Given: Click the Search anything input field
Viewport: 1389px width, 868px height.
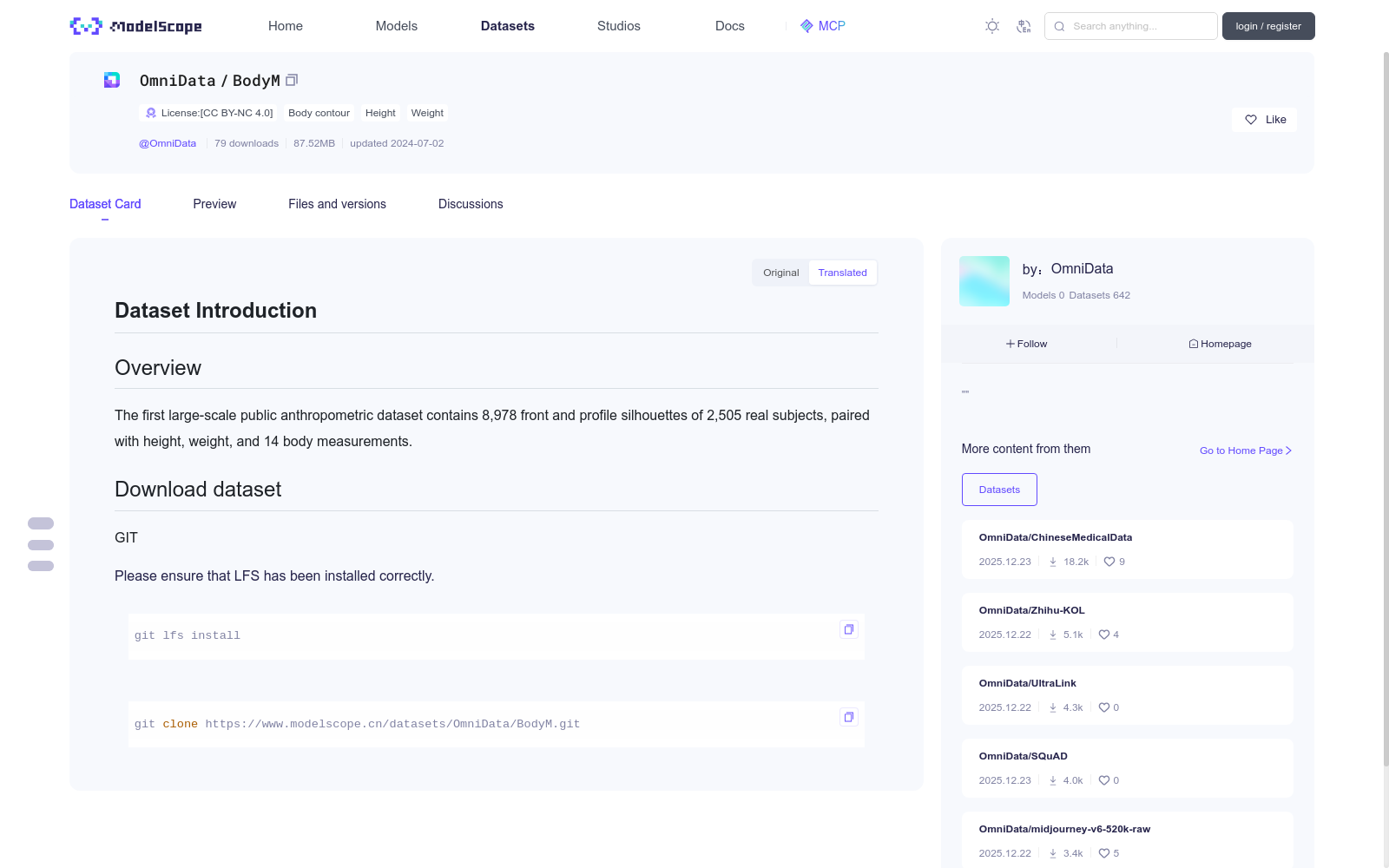Looking at the screenshot, I should click(1131, 26).
